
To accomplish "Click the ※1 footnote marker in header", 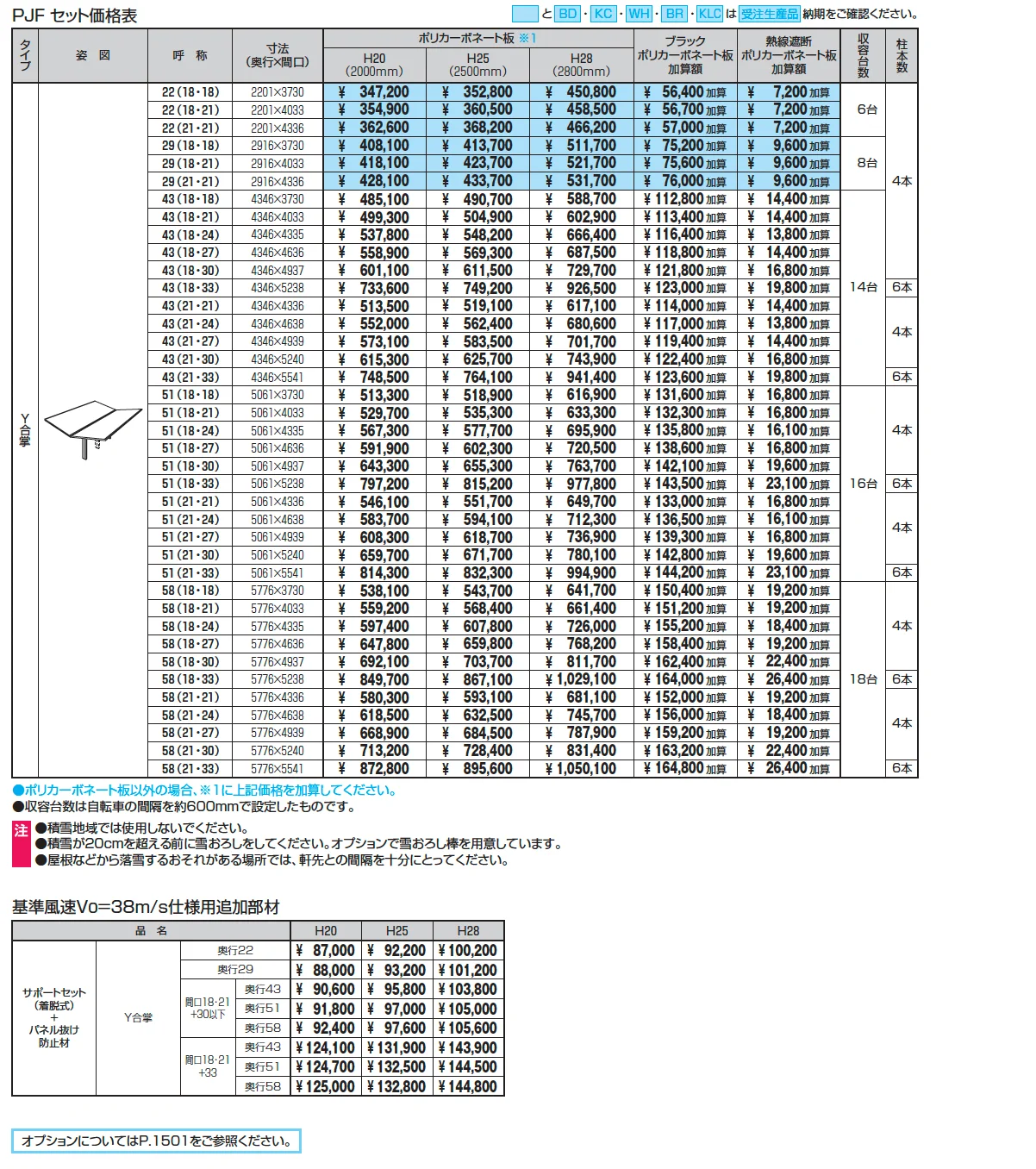I will [x=527, y=38].
